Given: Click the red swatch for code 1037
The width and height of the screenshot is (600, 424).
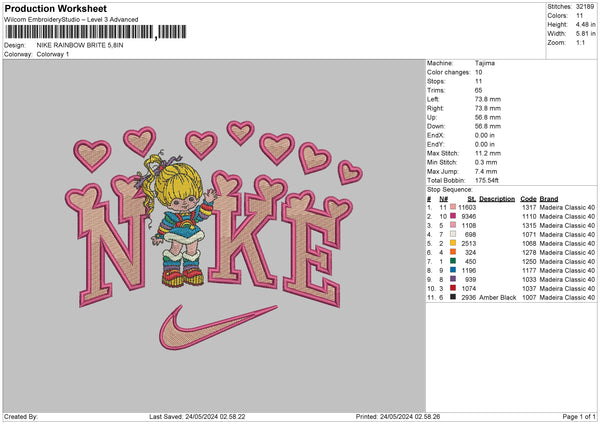Looking at the screenshot, I should click(x=453, y=288).
